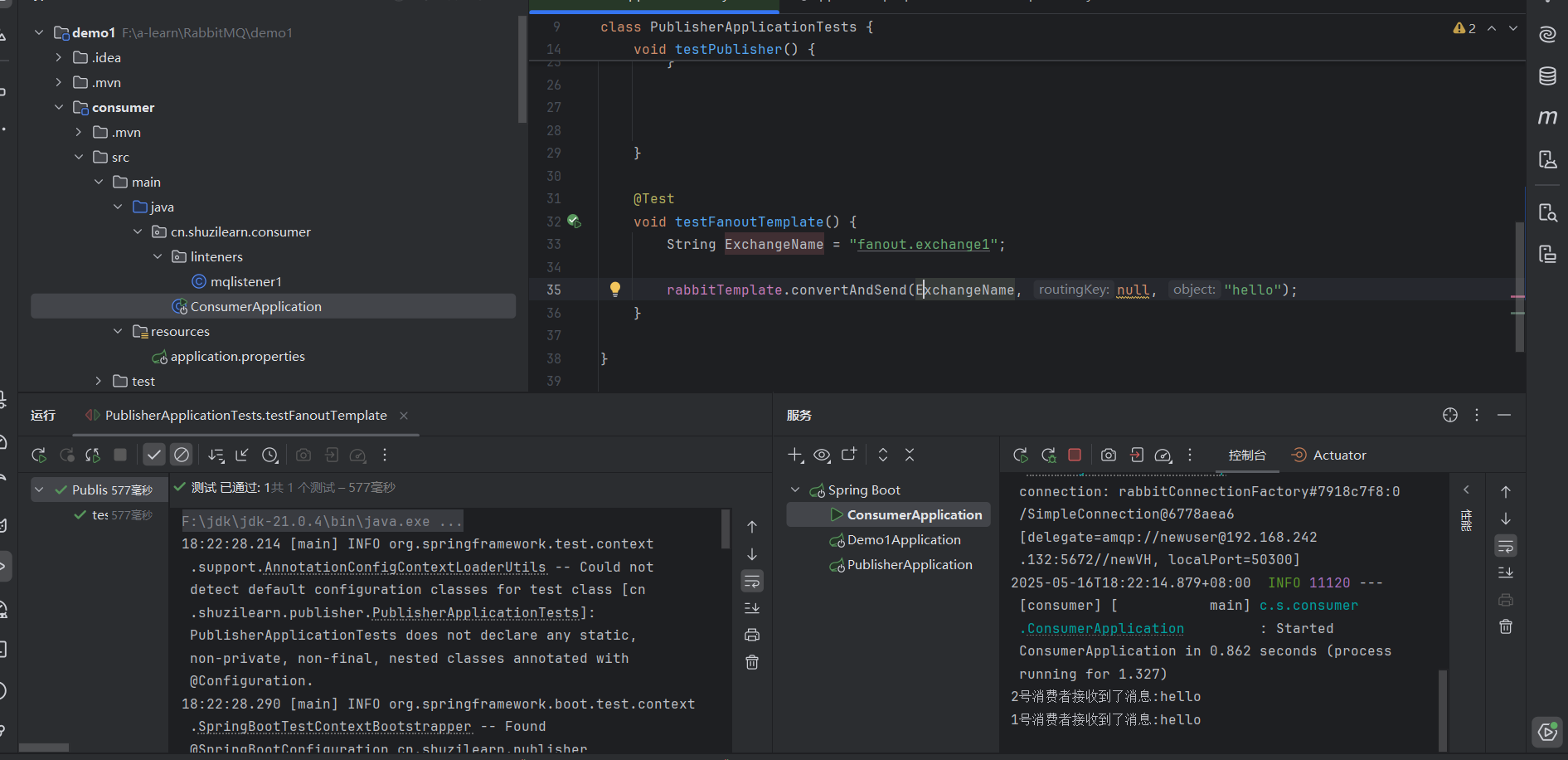Open the PublisherApplicationTests link in console
Viewport: 1568px width, 760px height.
(x=475, y=612)
